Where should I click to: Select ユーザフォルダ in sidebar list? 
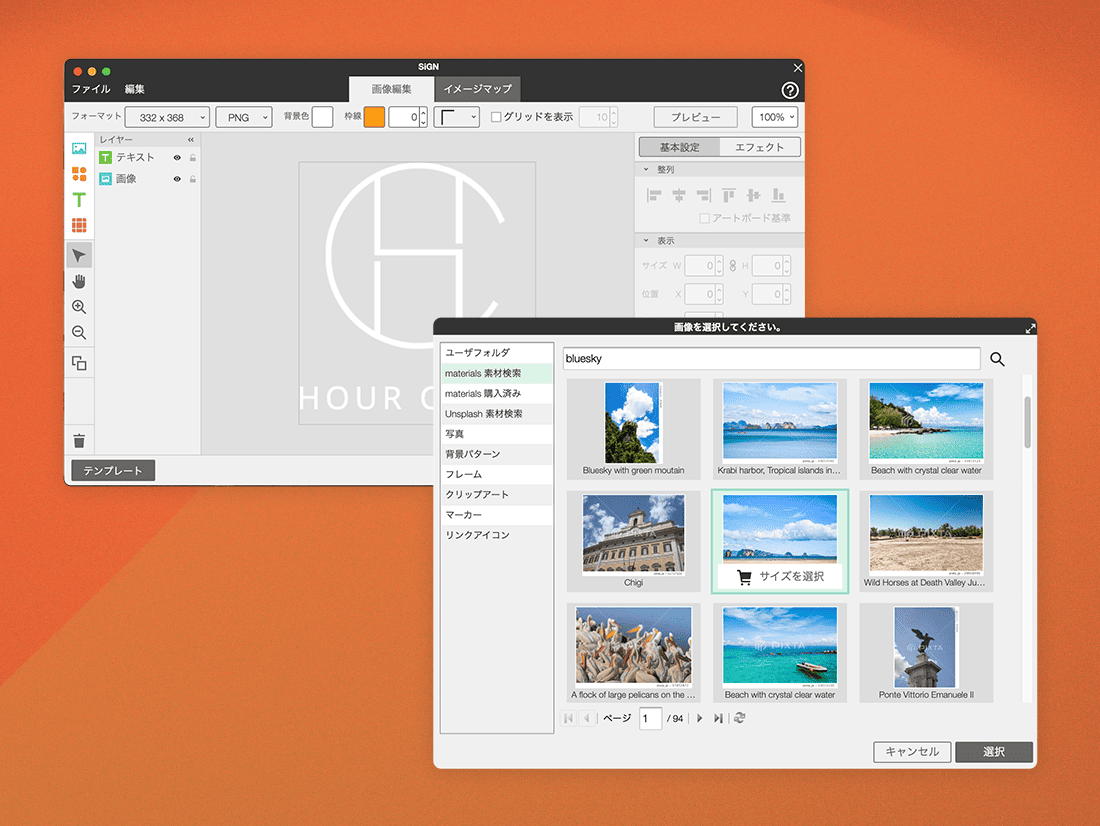point(497,353)
